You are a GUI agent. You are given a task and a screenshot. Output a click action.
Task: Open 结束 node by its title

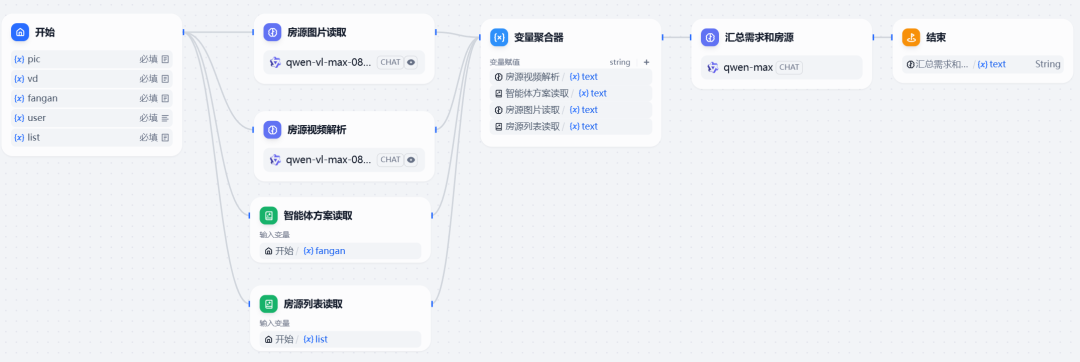936,37
